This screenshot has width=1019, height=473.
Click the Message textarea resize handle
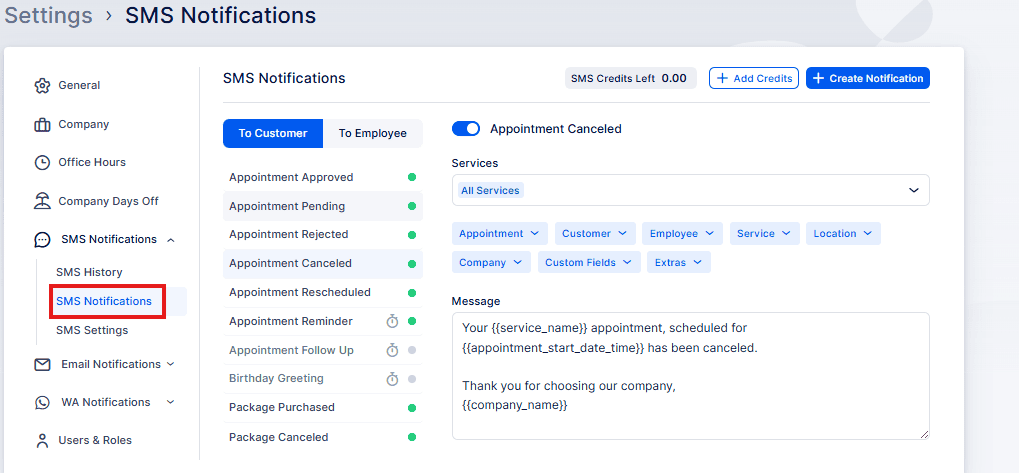(924, 434)
